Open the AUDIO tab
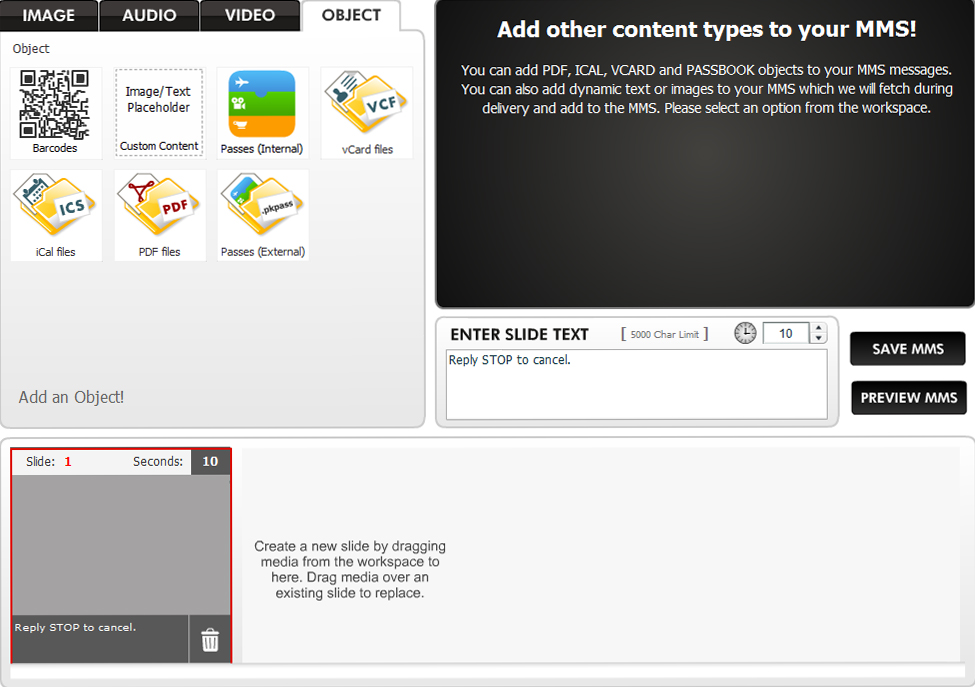 pyautogui.click(x=149, y=16)
